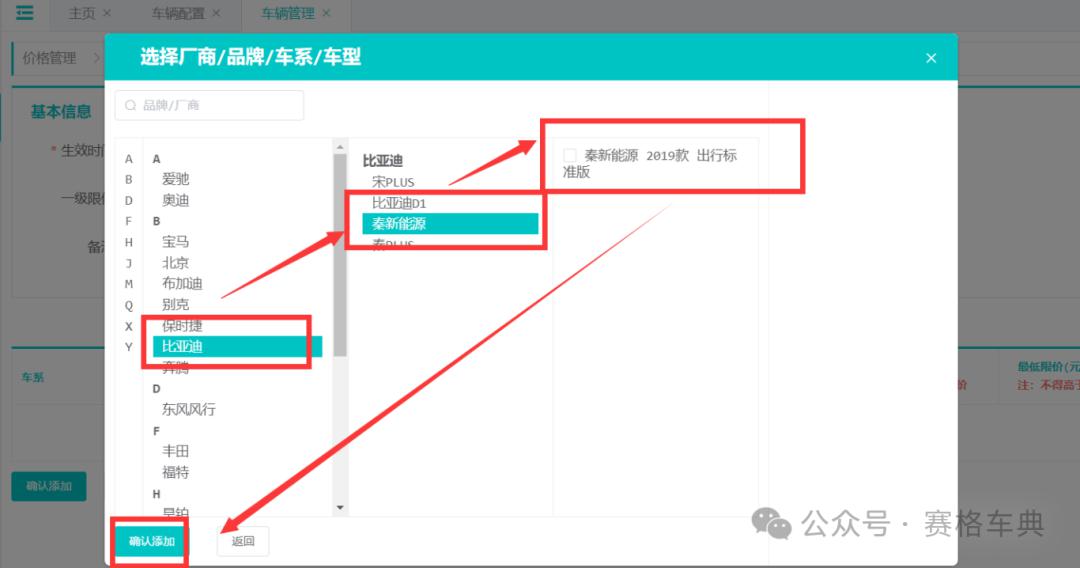
Task: Select the brand 福特
Action: (x=176, y=472)
